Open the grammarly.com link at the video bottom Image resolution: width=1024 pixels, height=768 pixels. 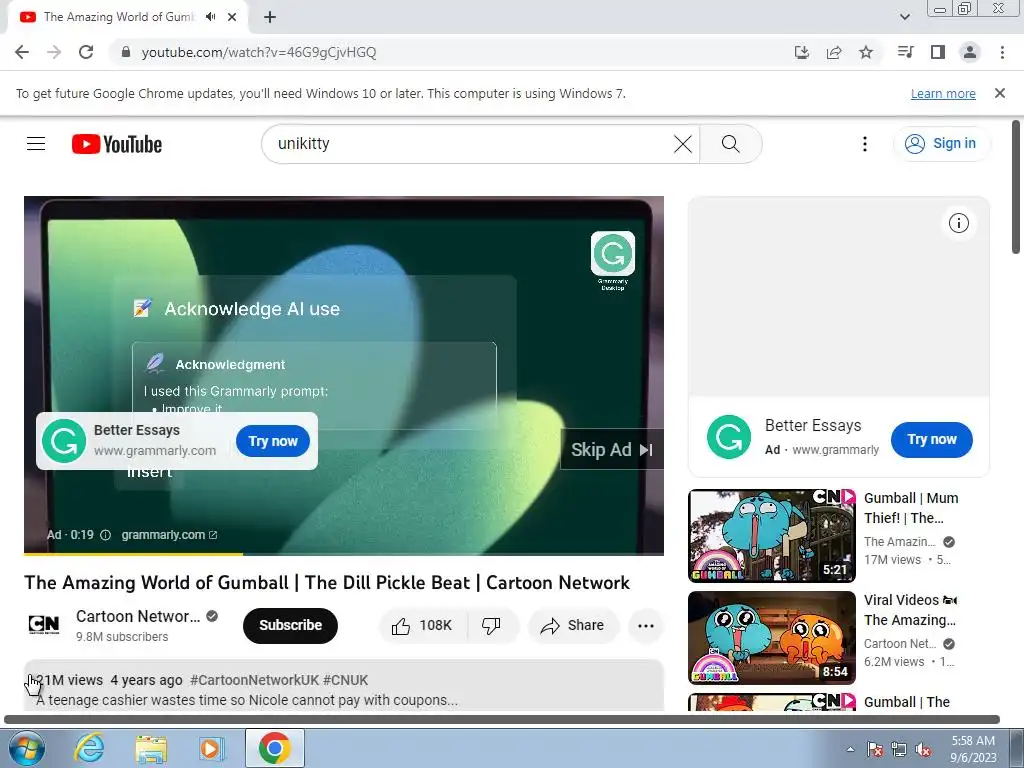(x=169, y=535)
